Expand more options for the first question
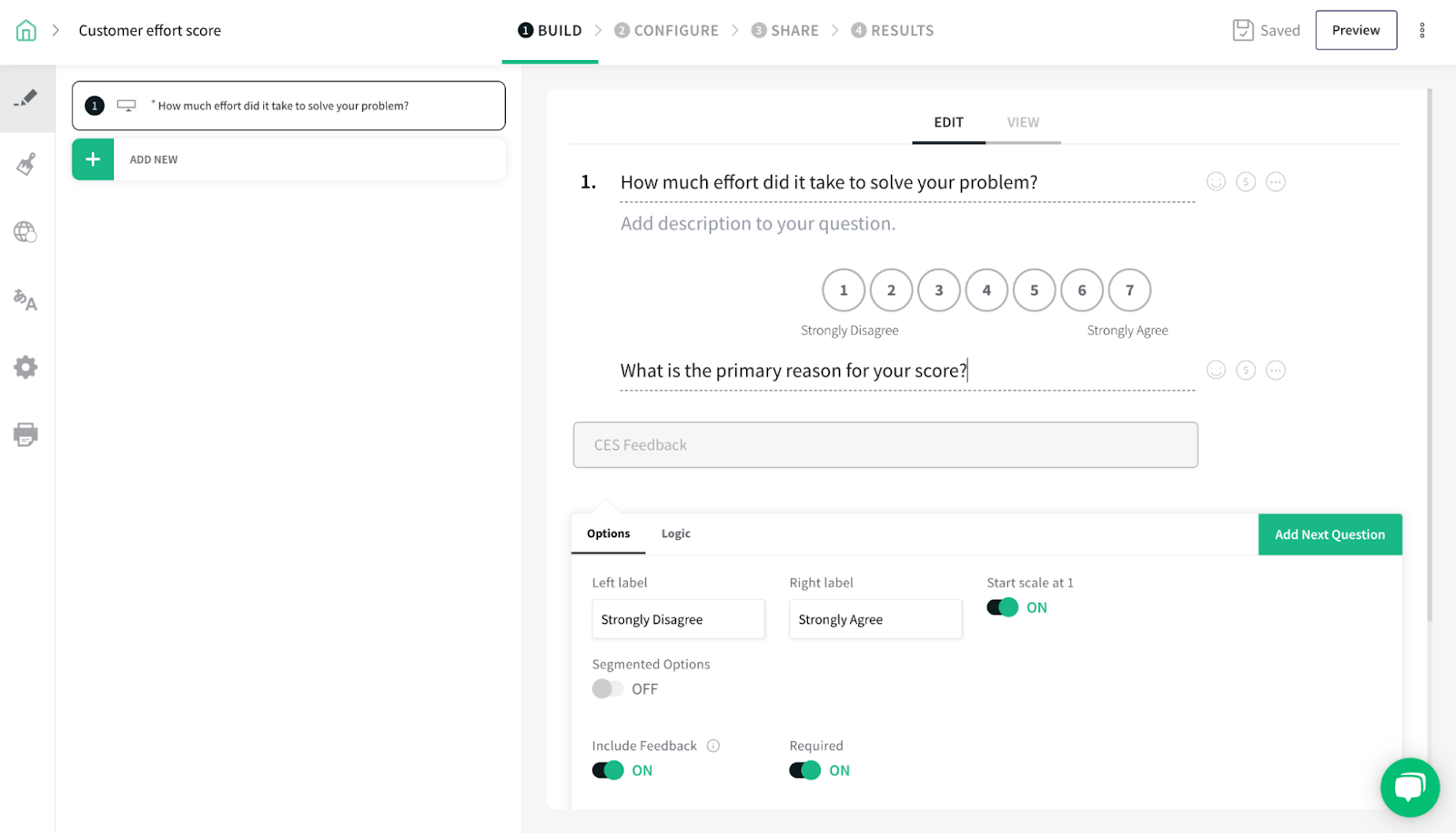Screen dimensions: 1456x834 tap(1276, 182)
